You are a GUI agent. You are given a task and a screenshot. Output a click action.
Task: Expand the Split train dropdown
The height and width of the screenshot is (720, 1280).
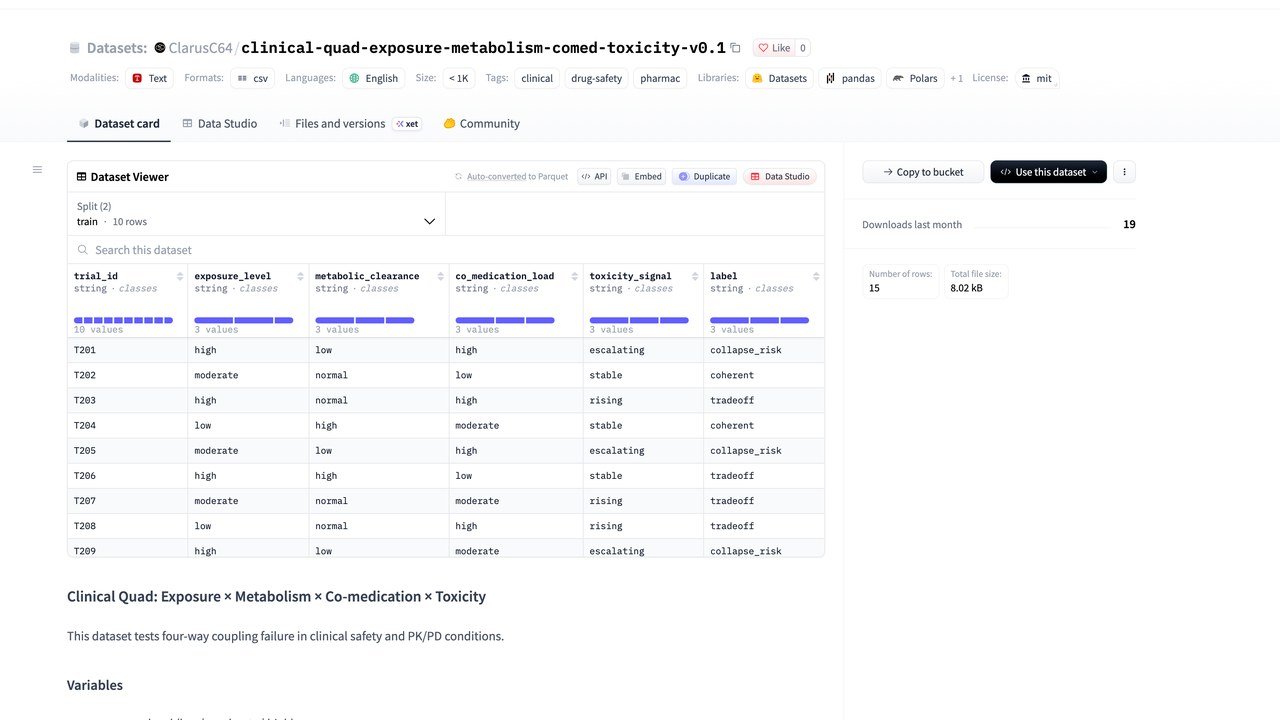(257, 214)
